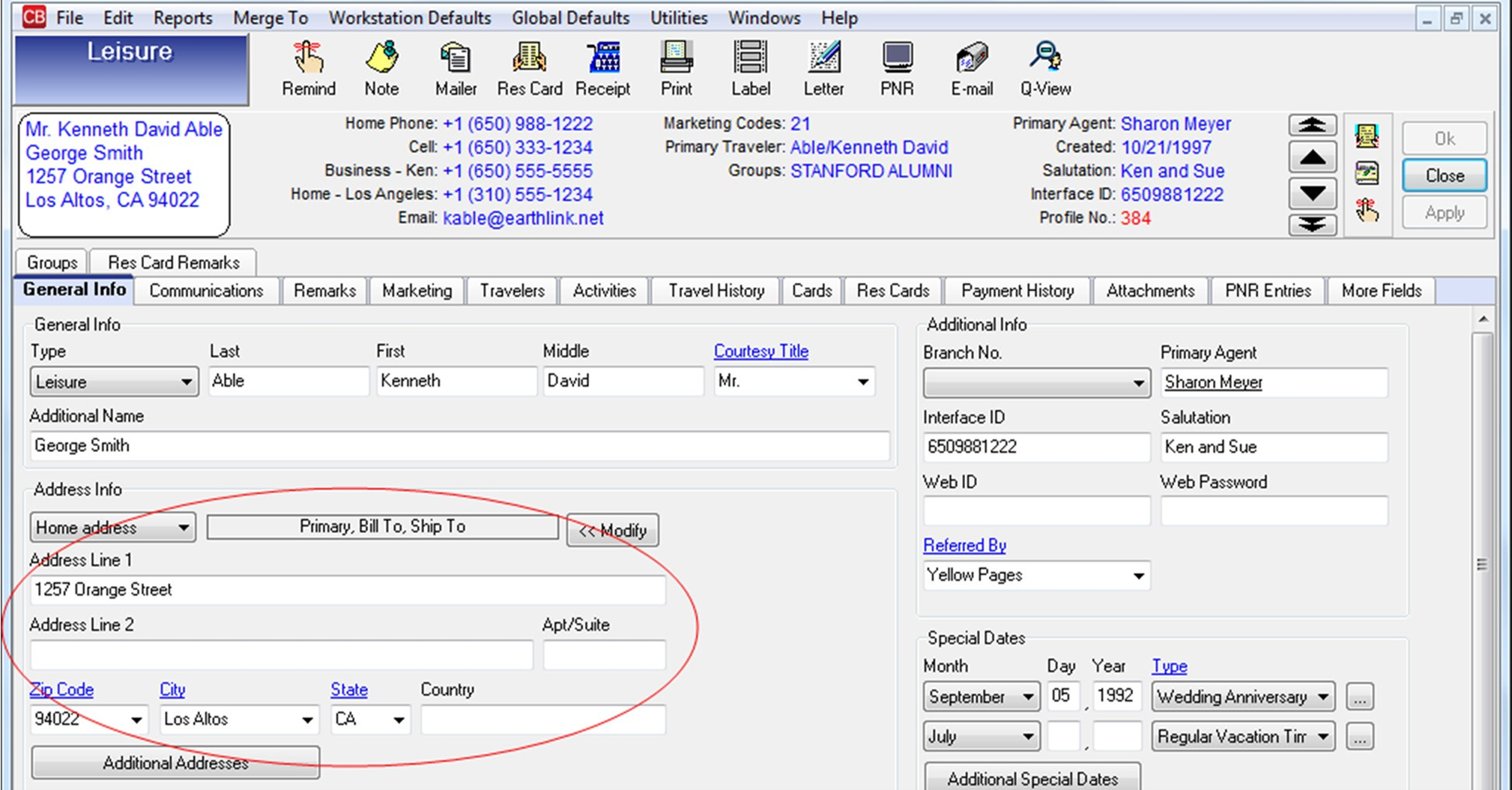1512x790 pixels.
Task: Open the Res Card tool
Action: (x=530, y=67)
